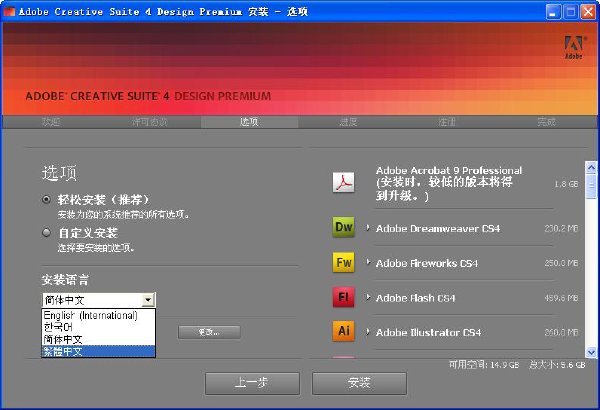Click the component list scrollbar thumb
Viewport: 600px width, 410px height.
591,186
